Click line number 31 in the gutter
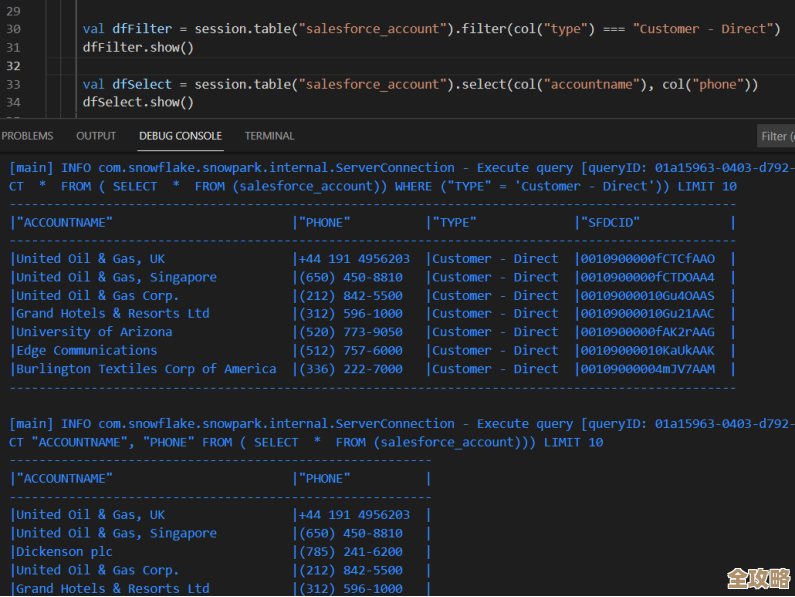 [13, 47]
